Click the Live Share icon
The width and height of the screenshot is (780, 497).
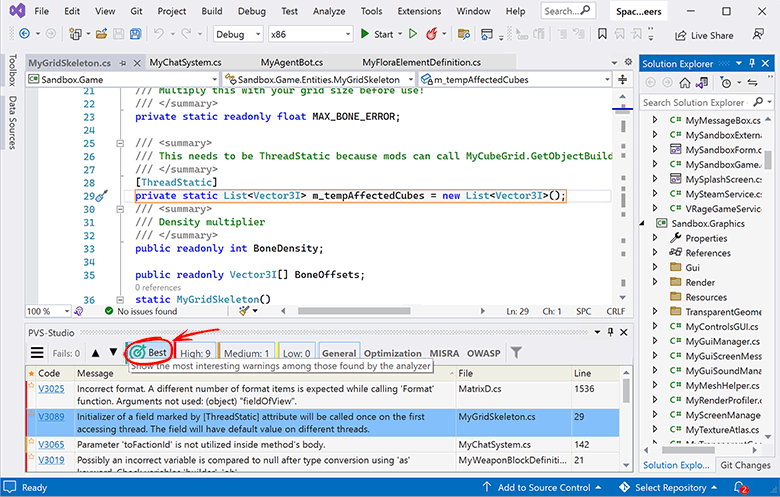pos(679,35)
